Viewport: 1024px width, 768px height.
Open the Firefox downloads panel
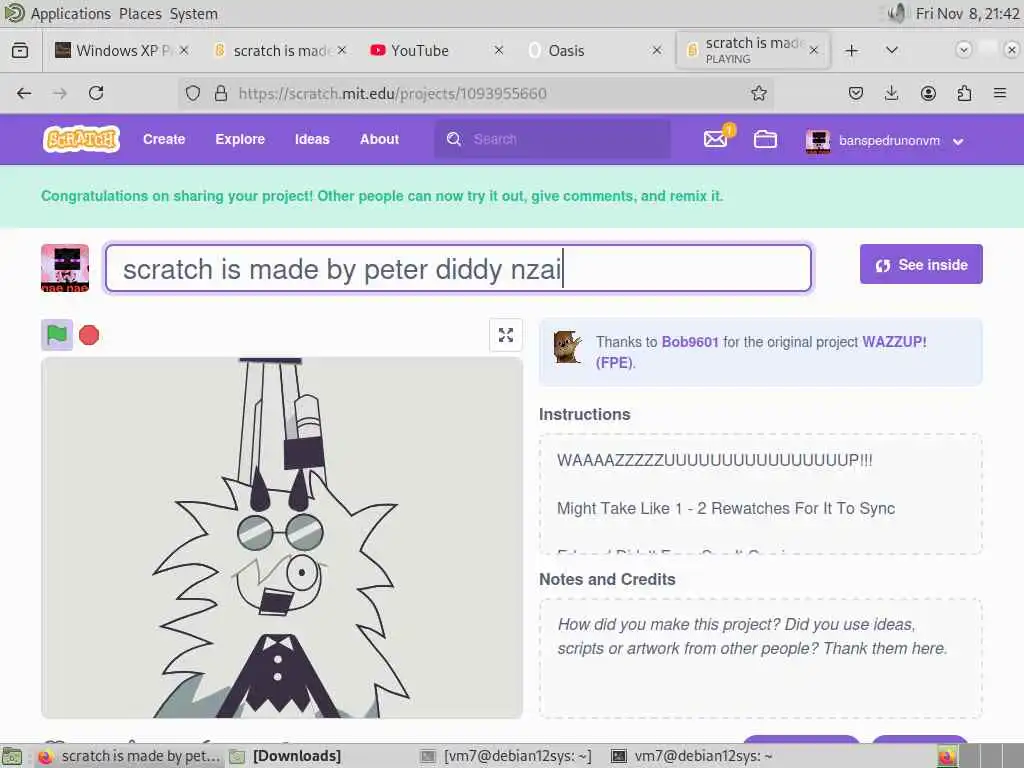(x=891, y=93)
